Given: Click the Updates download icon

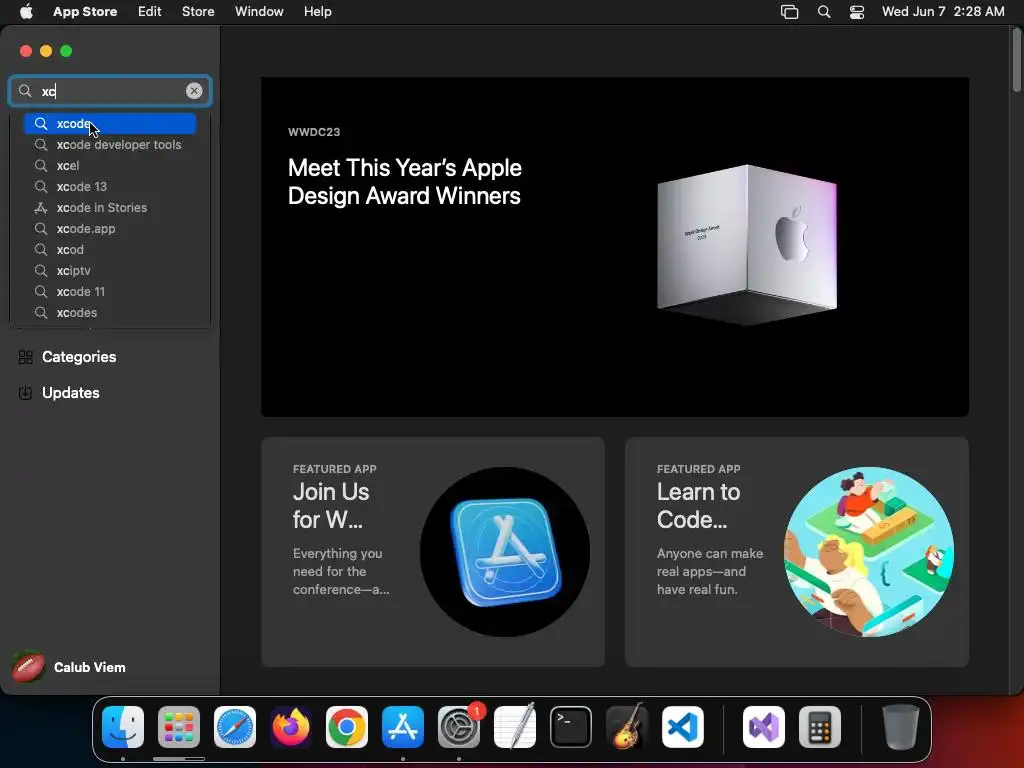Looking at the screenshot, I should [x=25, y=392].
